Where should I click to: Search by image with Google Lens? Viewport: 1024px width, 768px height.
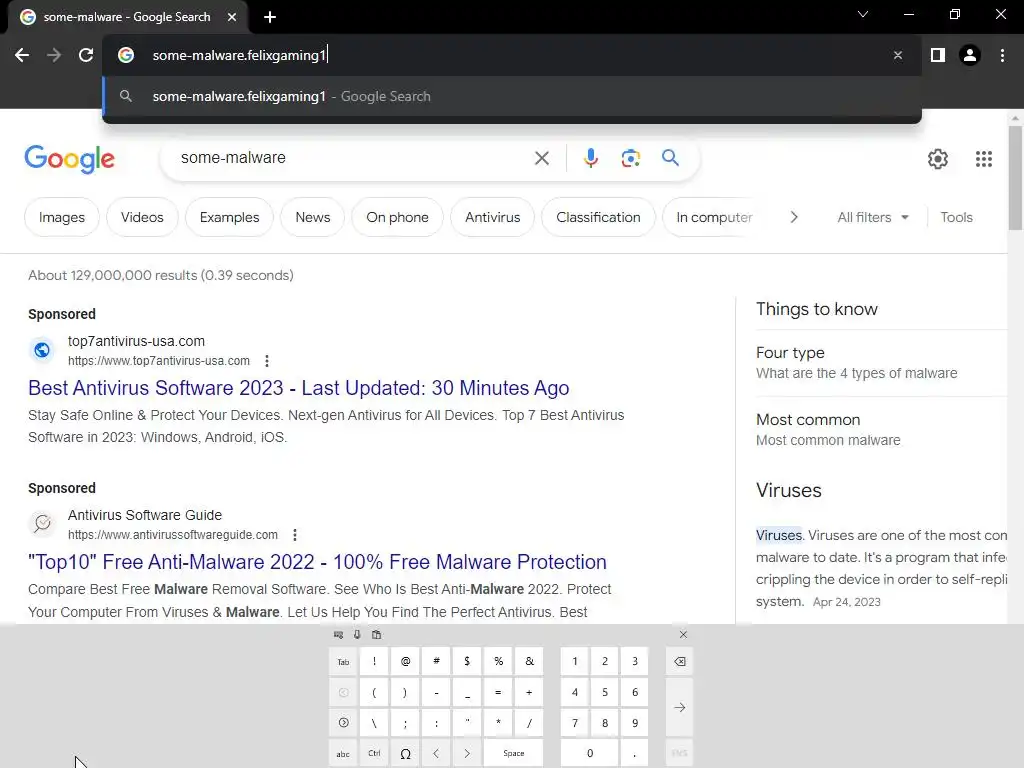click(x=630, y=158)
